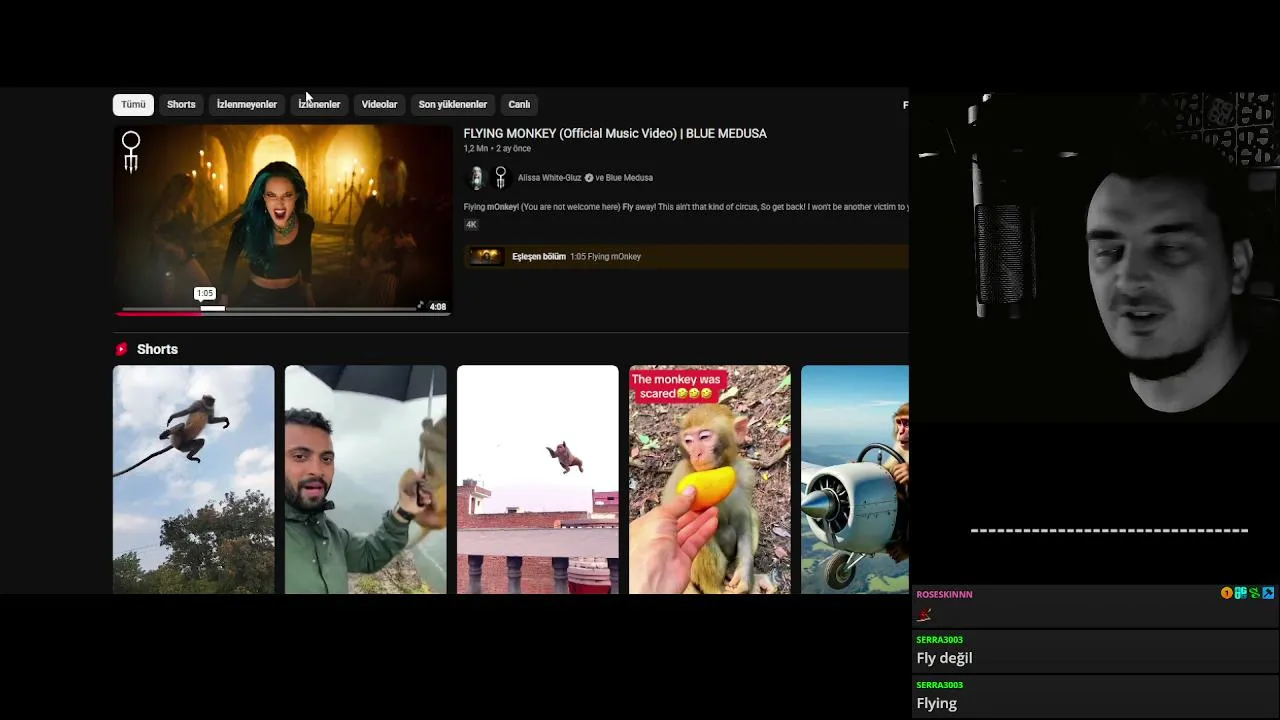This screenshot has height=720, width=1280.
Task: Click the 1:05 timestamp marker on the preview
Action: [204, 294]
